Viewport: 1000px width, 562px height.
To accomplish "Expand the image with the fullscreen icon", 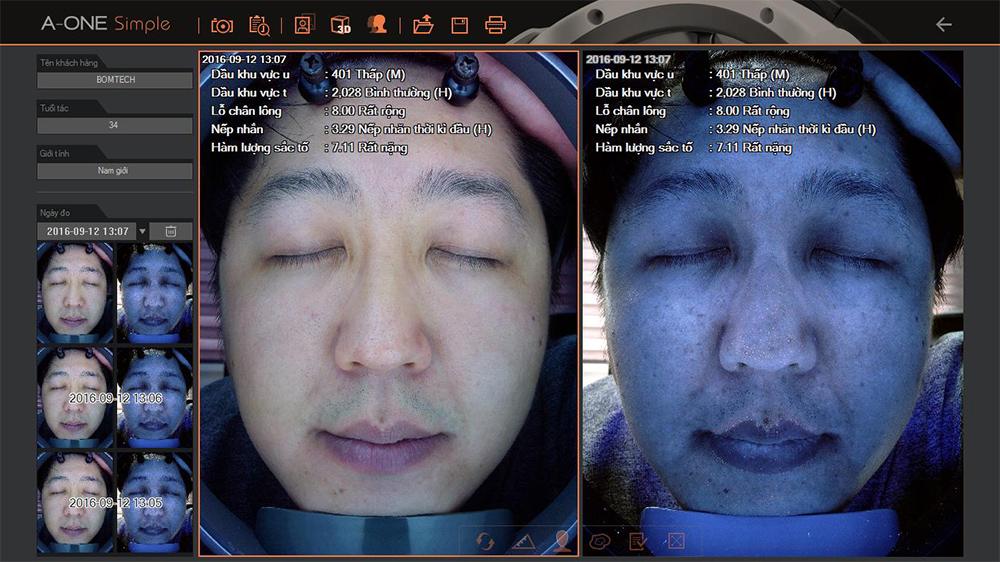I will point(676,542).
